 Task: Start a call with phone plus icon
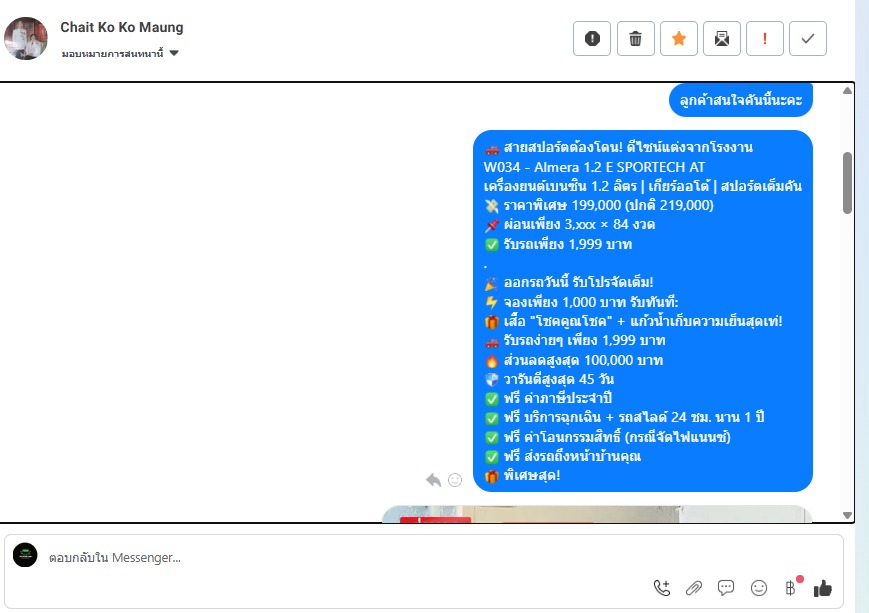pyautogui.click(x=662, y=588)
